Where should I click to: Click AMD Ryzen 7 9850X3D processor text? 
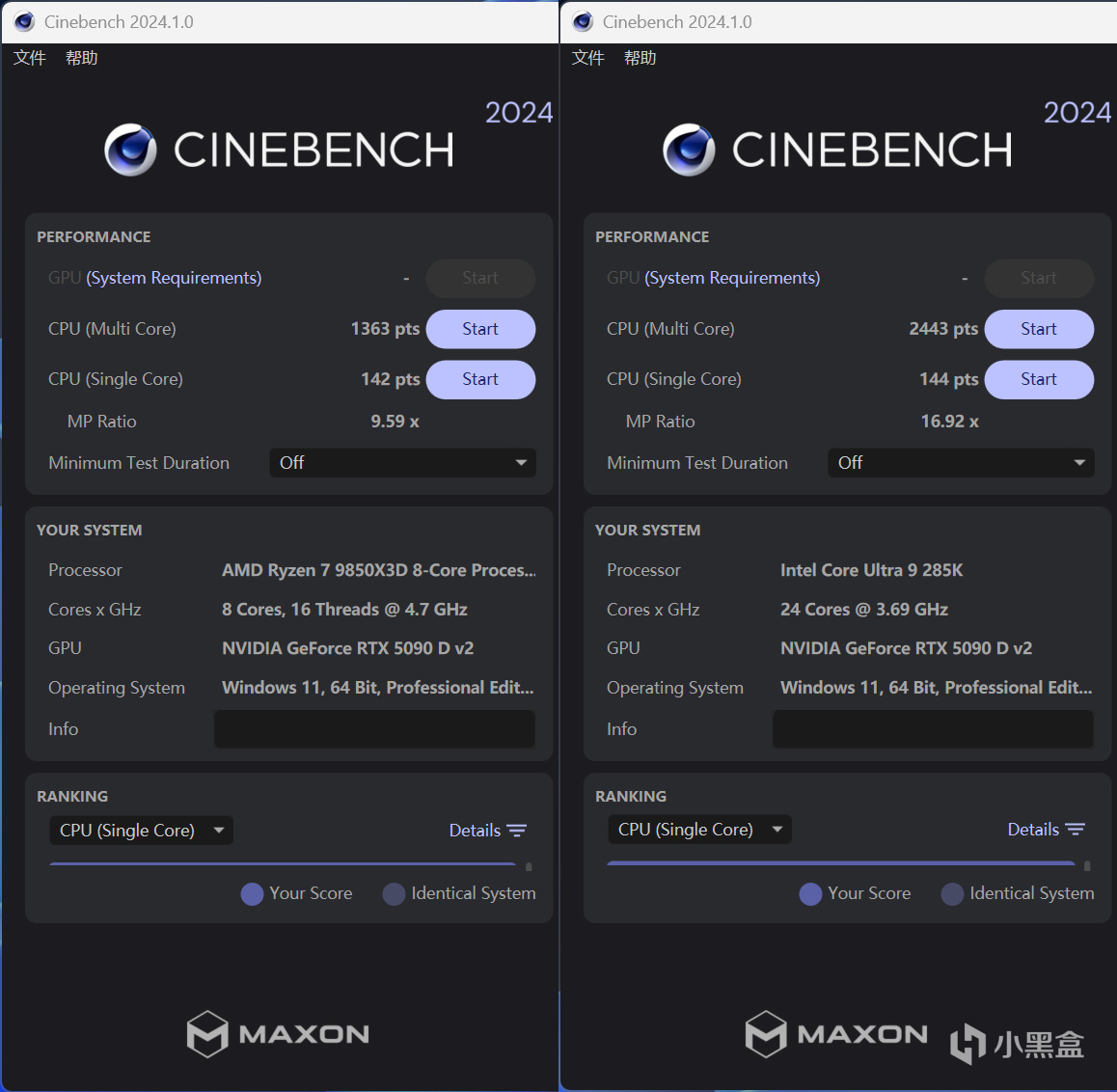[x=379, y=570]
